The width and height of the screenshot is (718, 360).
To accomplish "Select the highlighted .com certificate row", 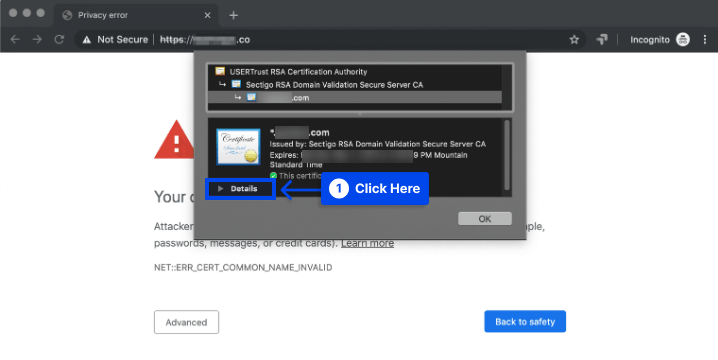I will pyautogui.click(x=355, y=97).
